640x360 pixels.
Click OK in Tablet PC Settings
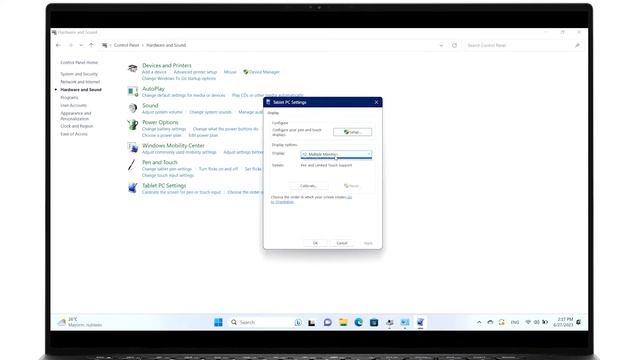tap(315, 243)
